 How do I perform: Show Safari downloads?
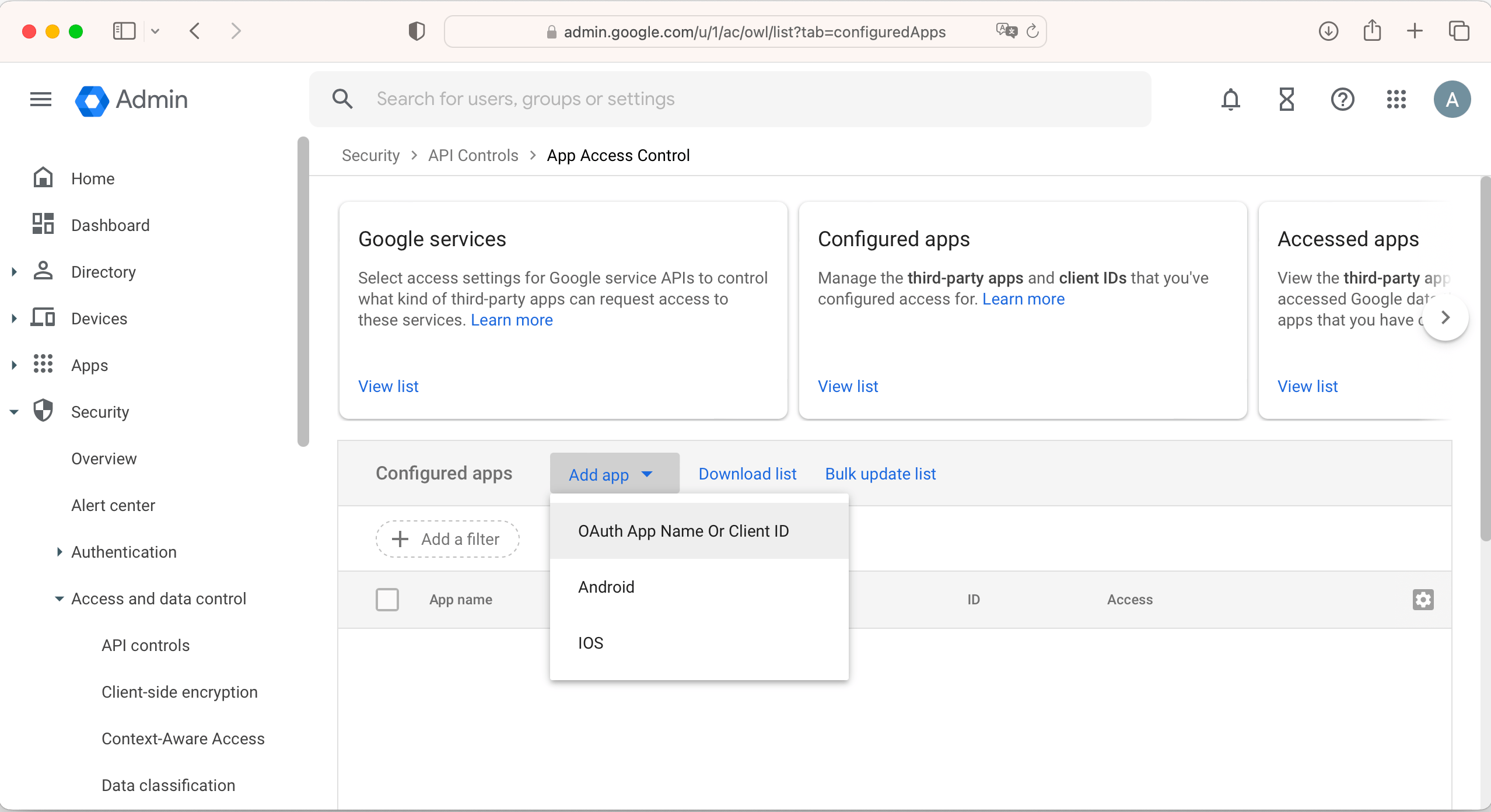pos(1328,31)
